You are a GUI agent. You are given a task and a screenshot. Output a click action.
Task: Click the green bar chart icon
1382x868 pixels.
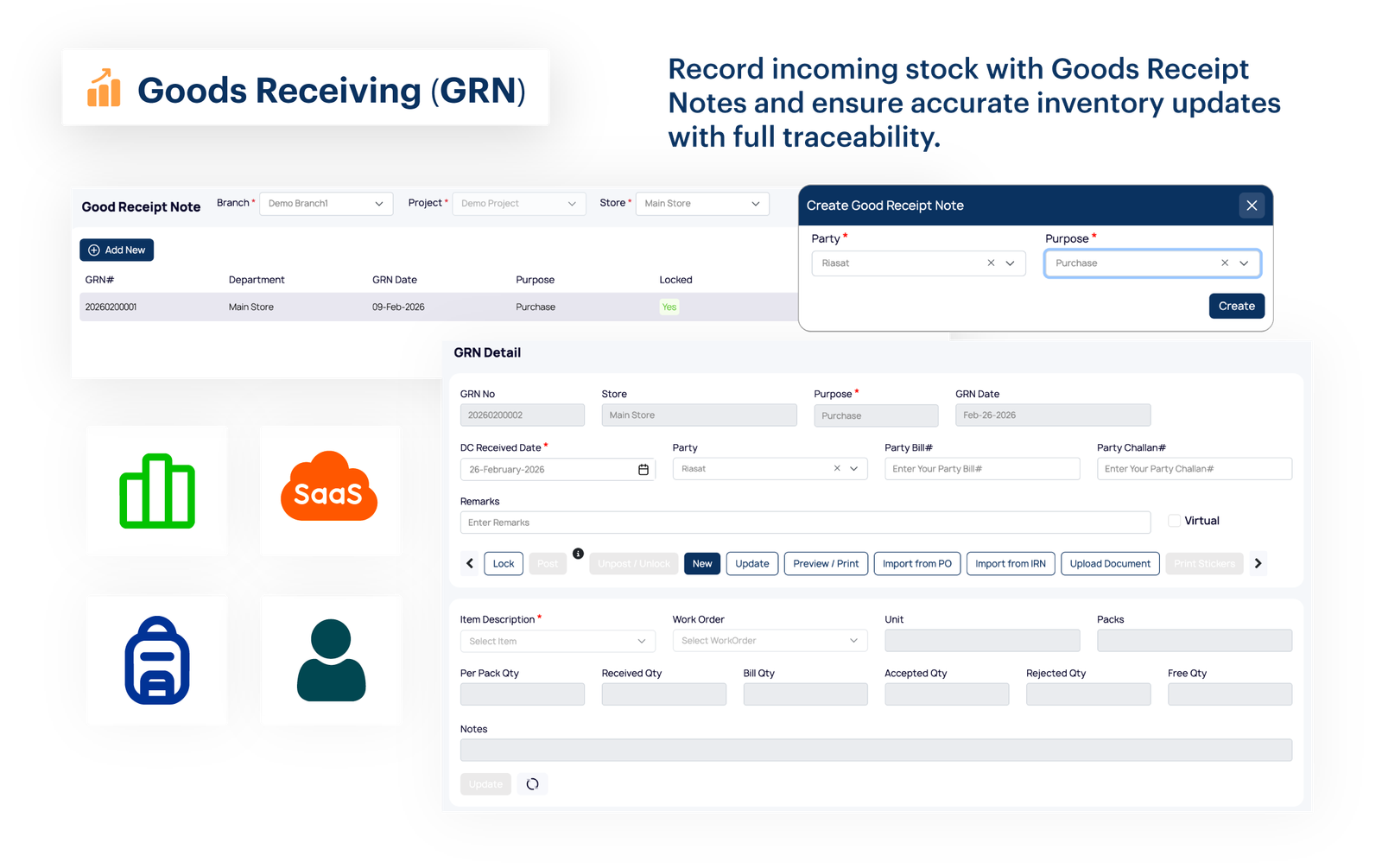tap(156, 491)
